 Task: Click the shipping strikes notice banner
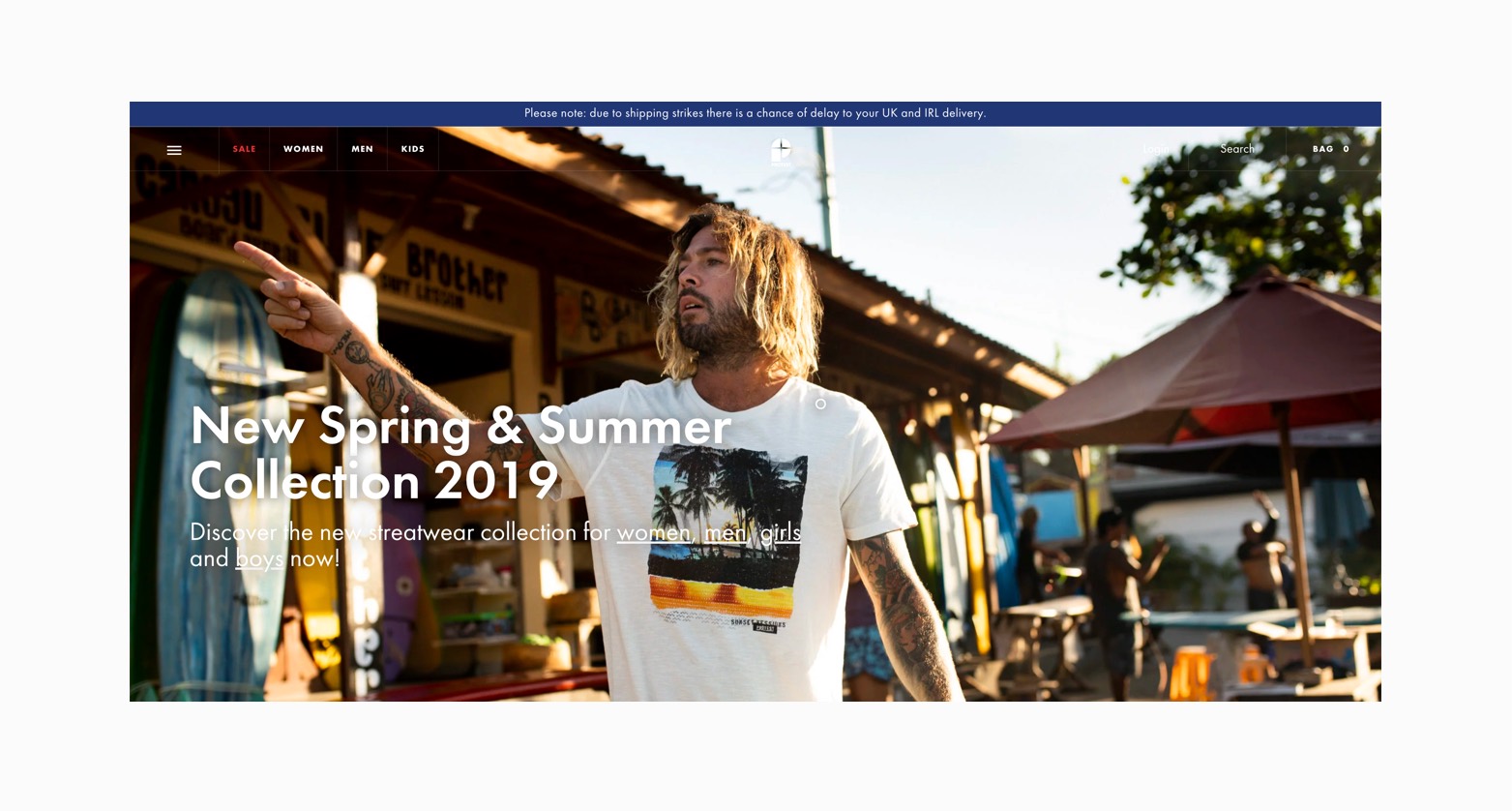click(756, 113)
